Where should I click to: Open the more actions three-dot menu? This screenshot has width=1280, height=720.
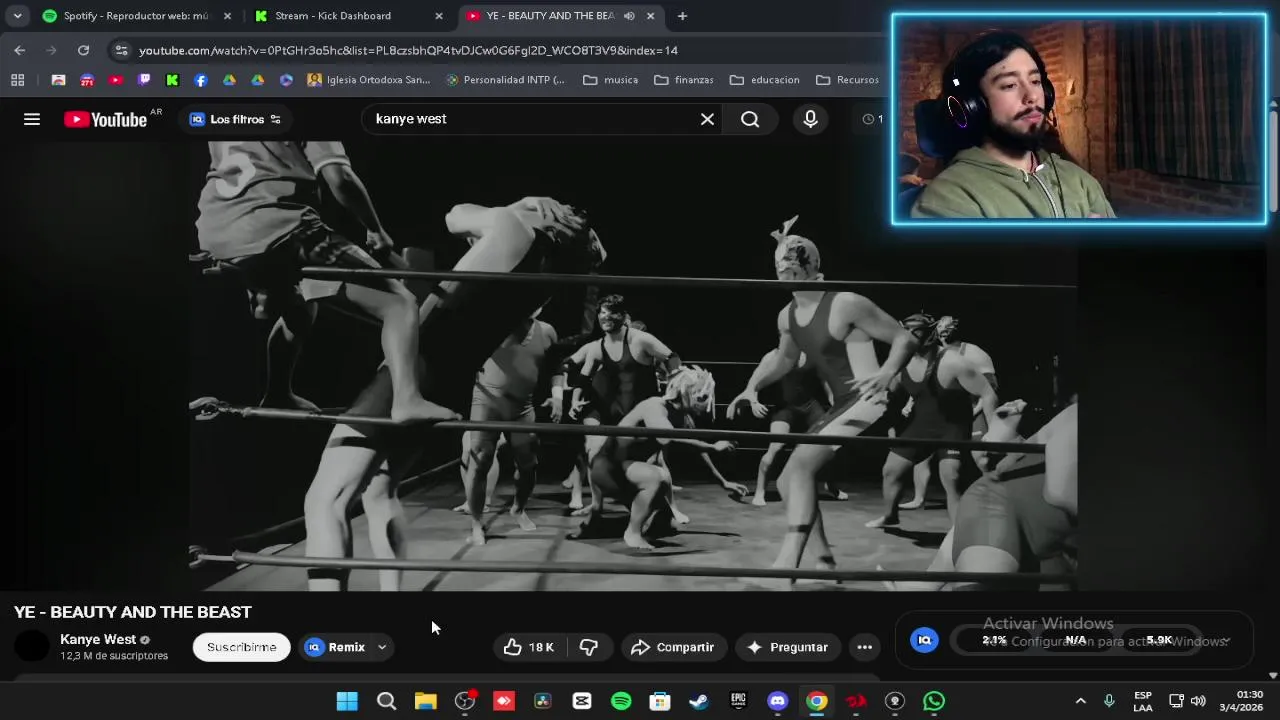coord(865,647)
